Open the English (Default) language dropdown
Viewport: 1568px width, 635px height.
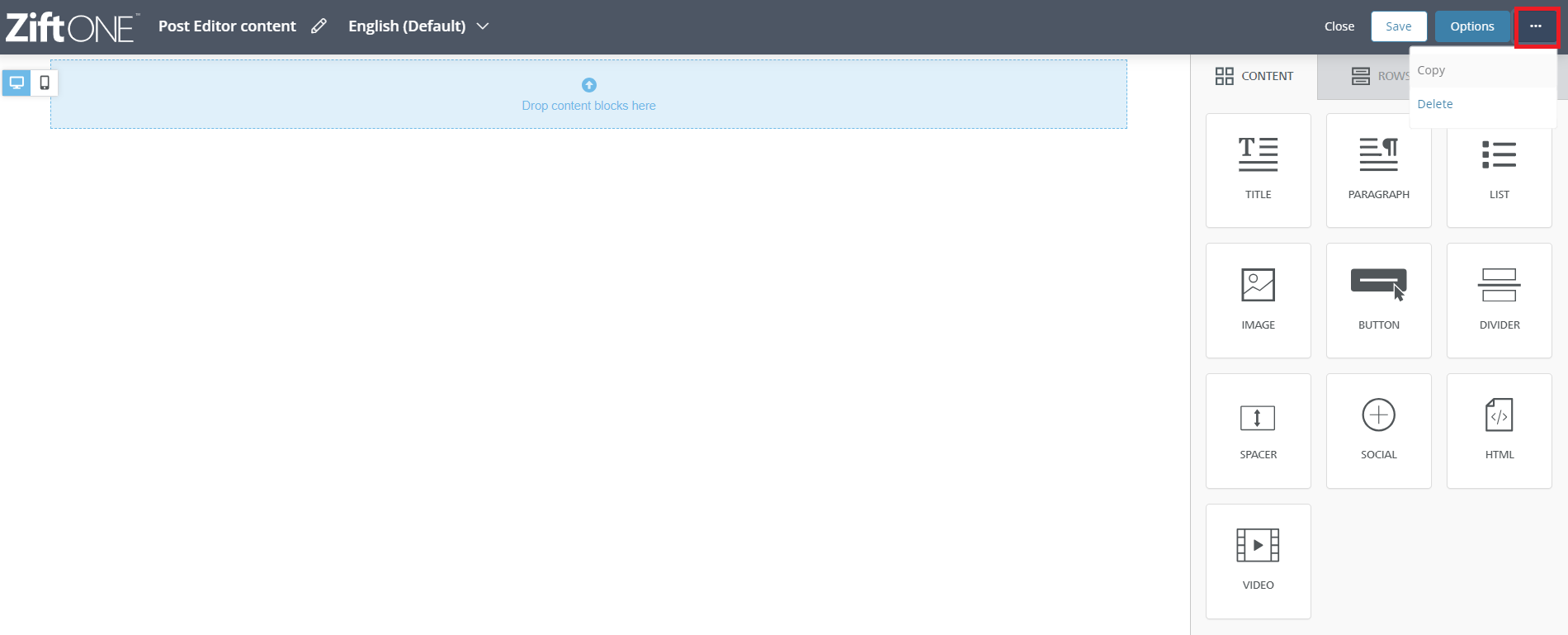[418, 26]
